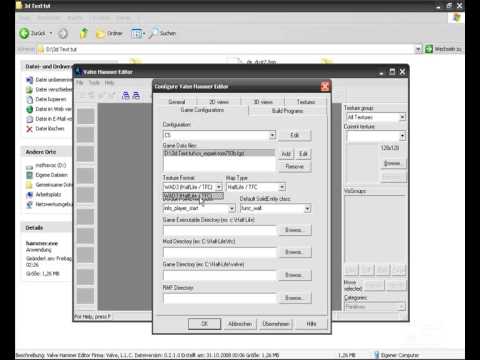
Task: Open the Explorer views icon menu
Action: pyautogui.click(x=138, y=33)
